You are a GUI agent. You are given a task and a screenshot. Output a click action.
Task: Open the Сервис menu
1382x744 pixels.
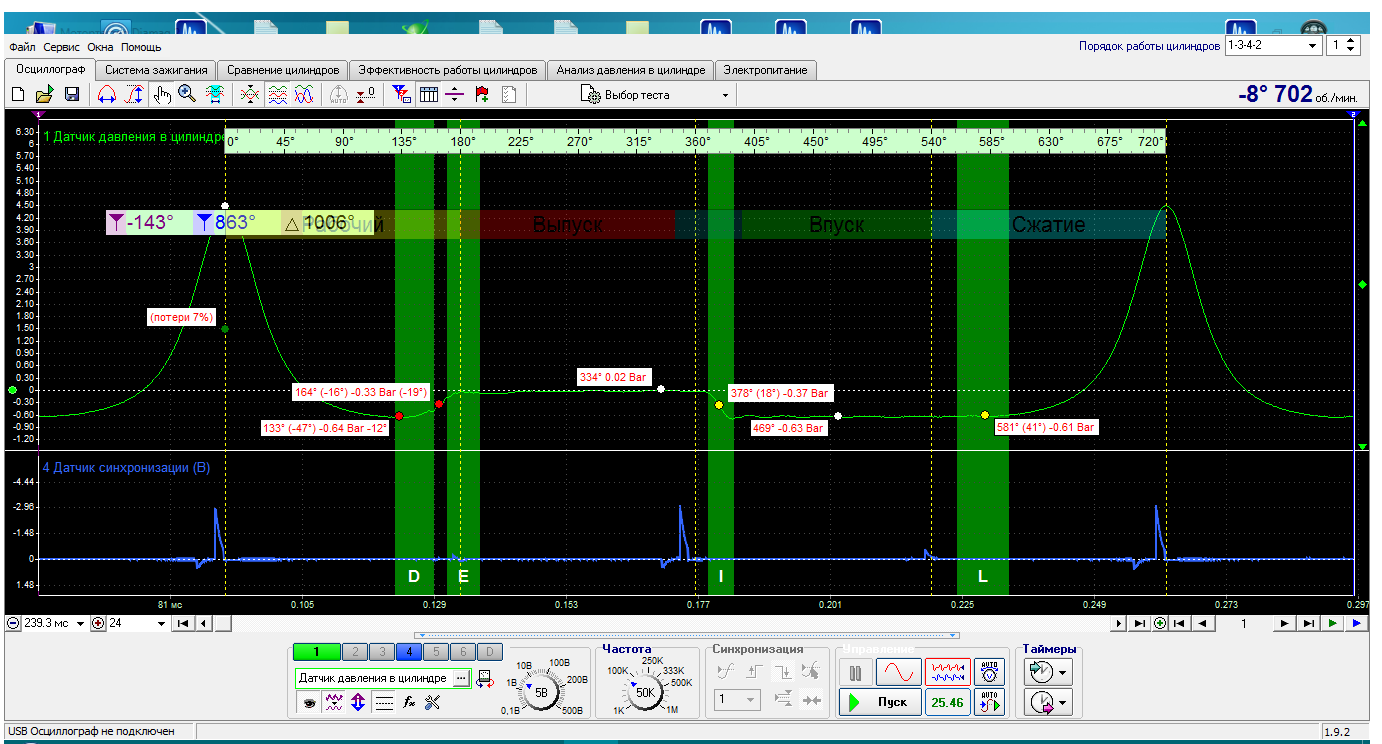(x=61, y=47)
